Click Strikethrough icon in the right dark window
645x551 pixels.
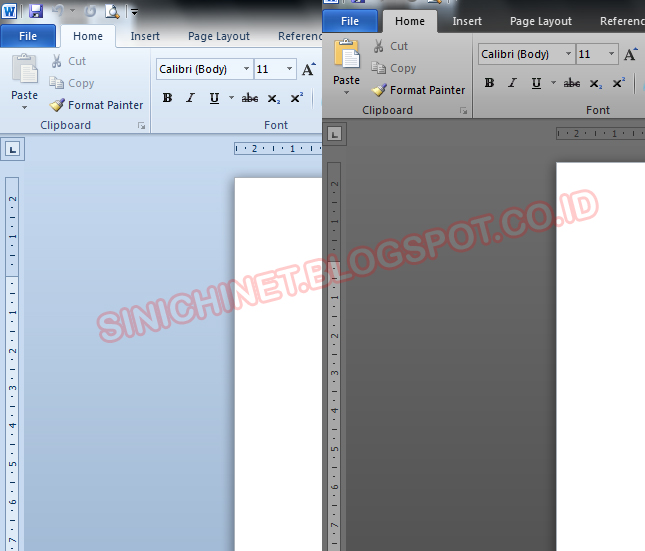click(x=572, y=83)
